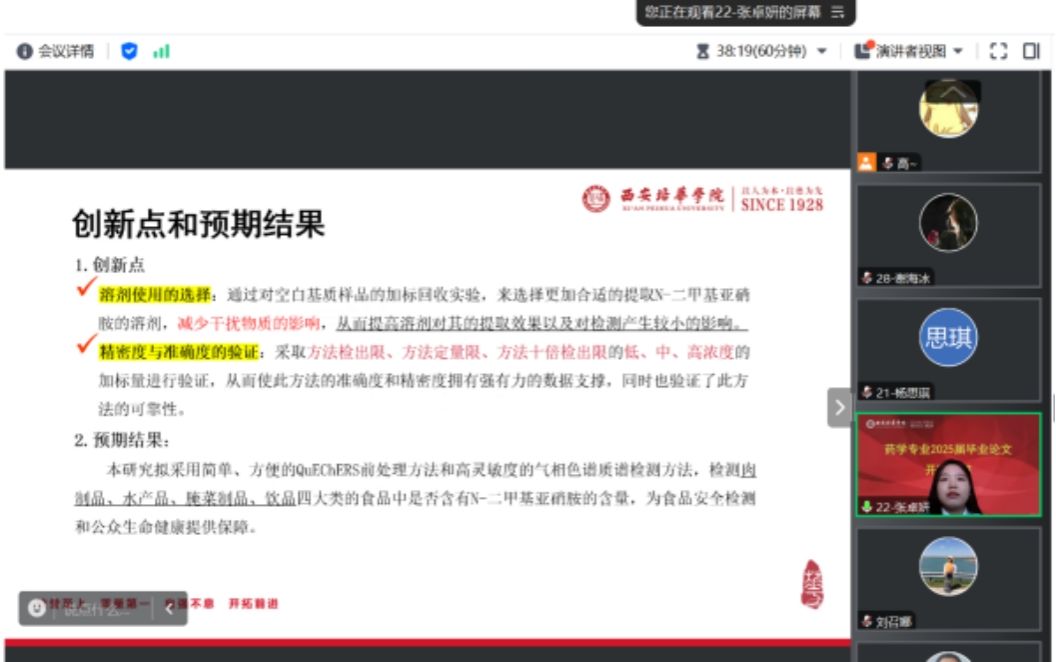Screen dimensions: 1056x662
Task: Click muted microphone icon next to 21-杨思琪
Action: 867,392
